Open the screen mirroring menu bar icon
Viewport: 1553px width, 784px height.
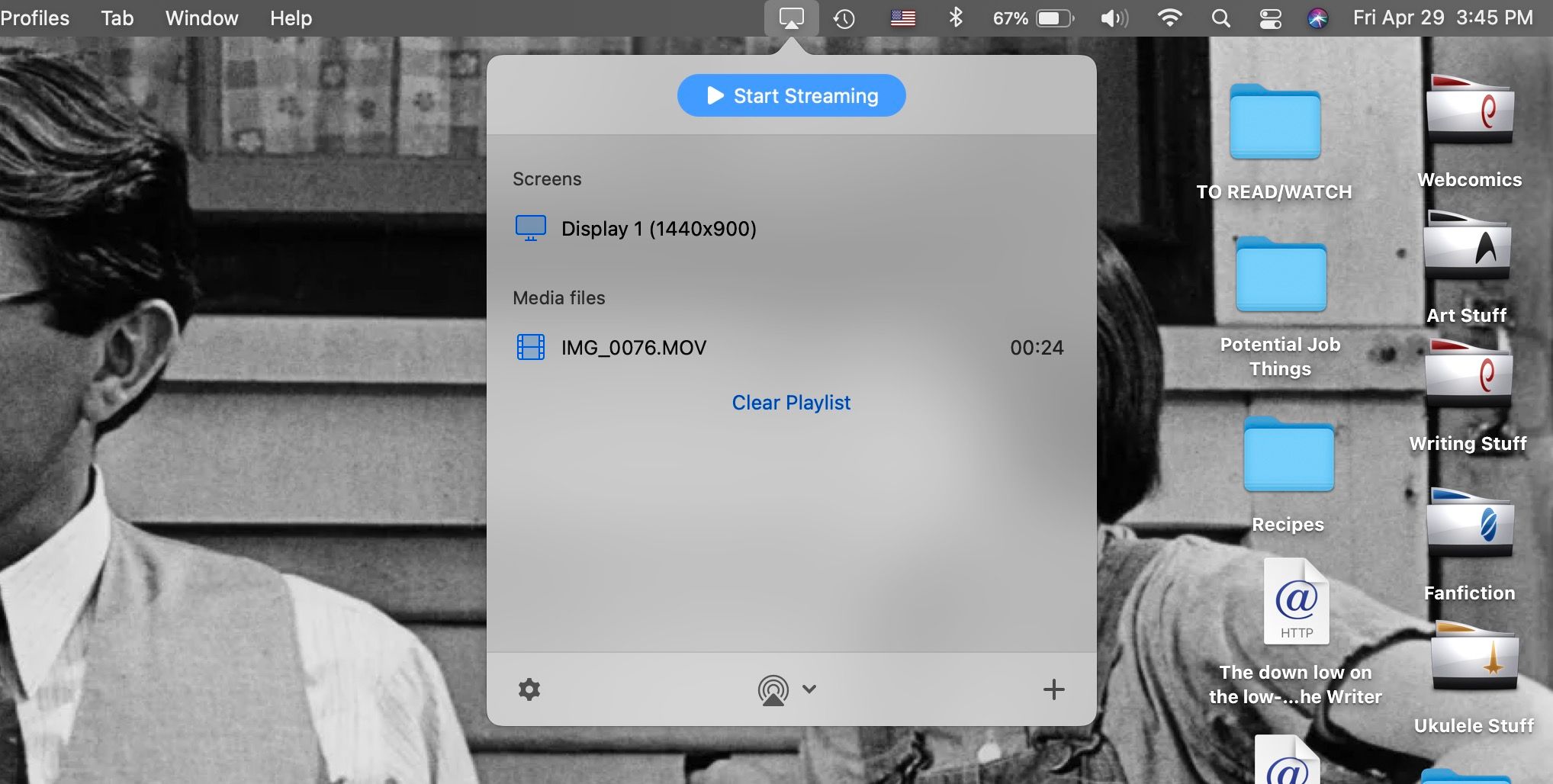coord(792,17)
